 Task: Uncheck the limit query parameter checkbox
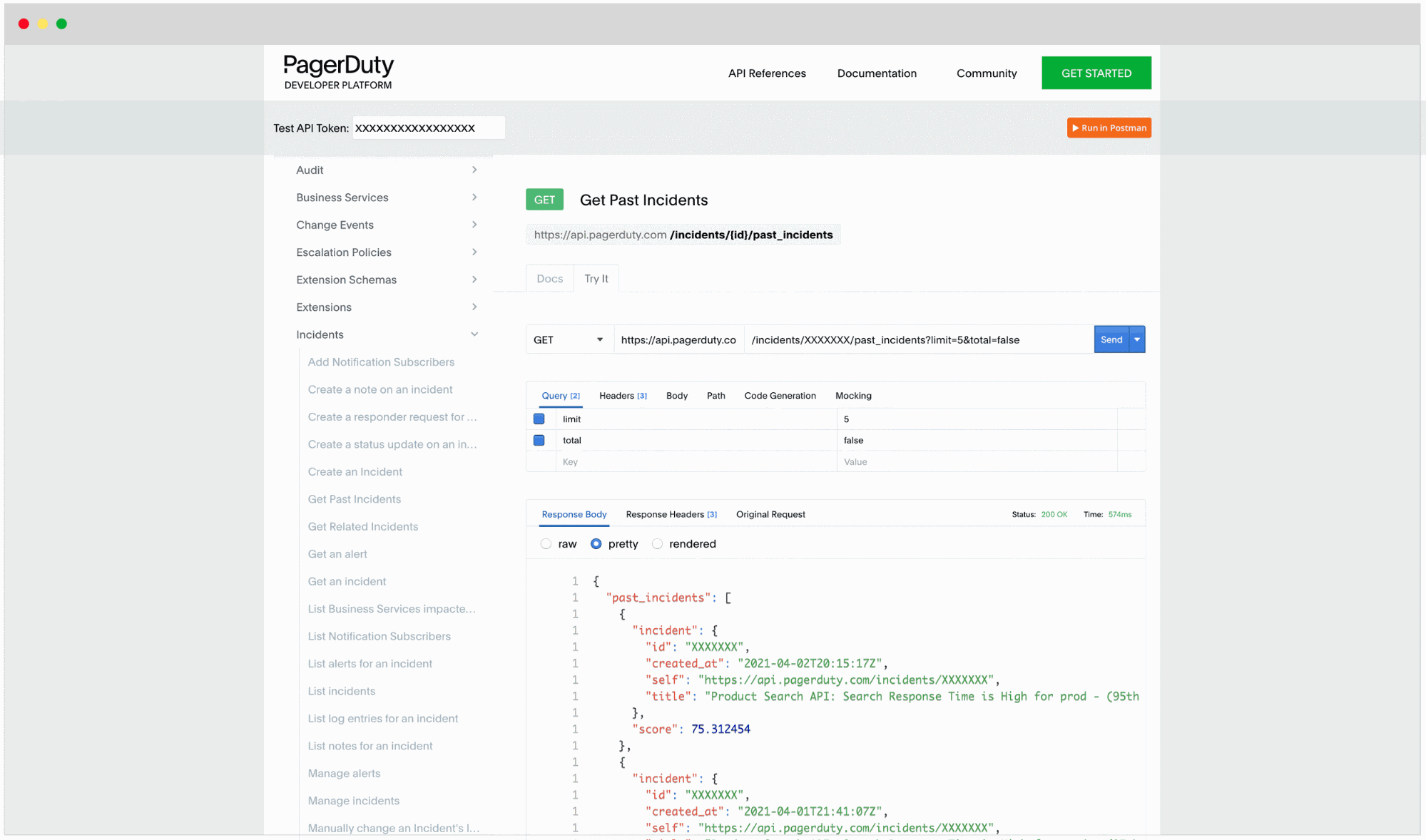(539, 419)
